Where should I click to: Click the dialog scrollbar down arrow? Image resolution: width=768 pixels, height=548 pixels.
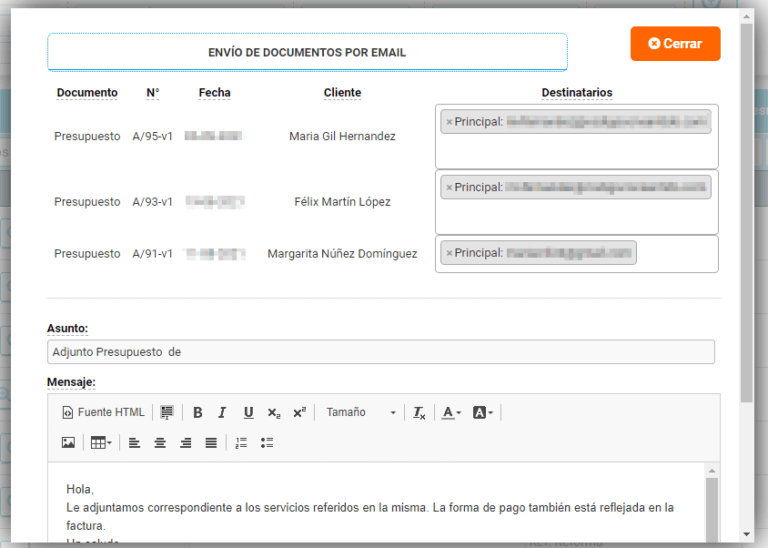[746, 534]
